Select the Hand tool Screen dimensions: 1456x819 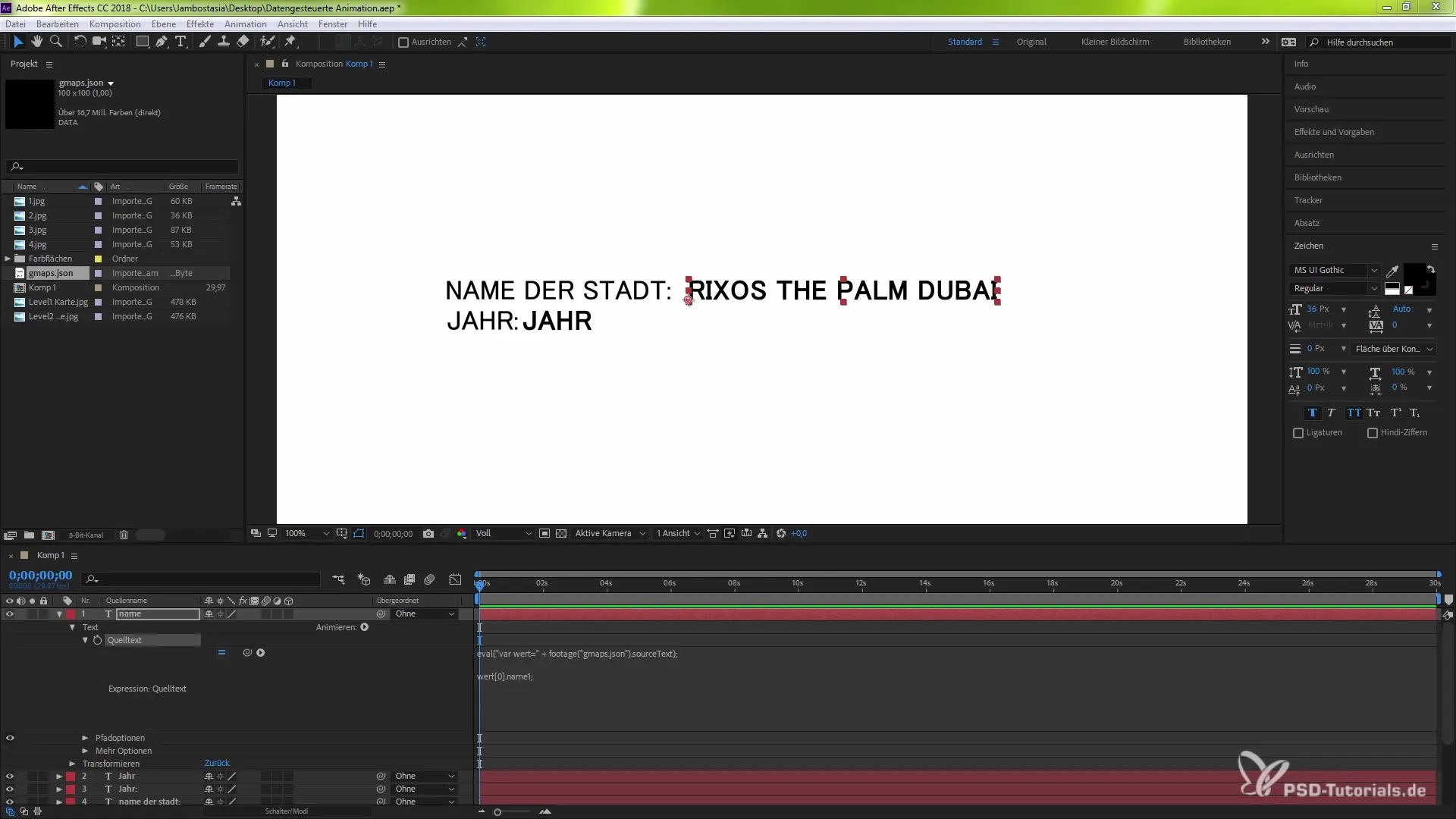(36, 42)
